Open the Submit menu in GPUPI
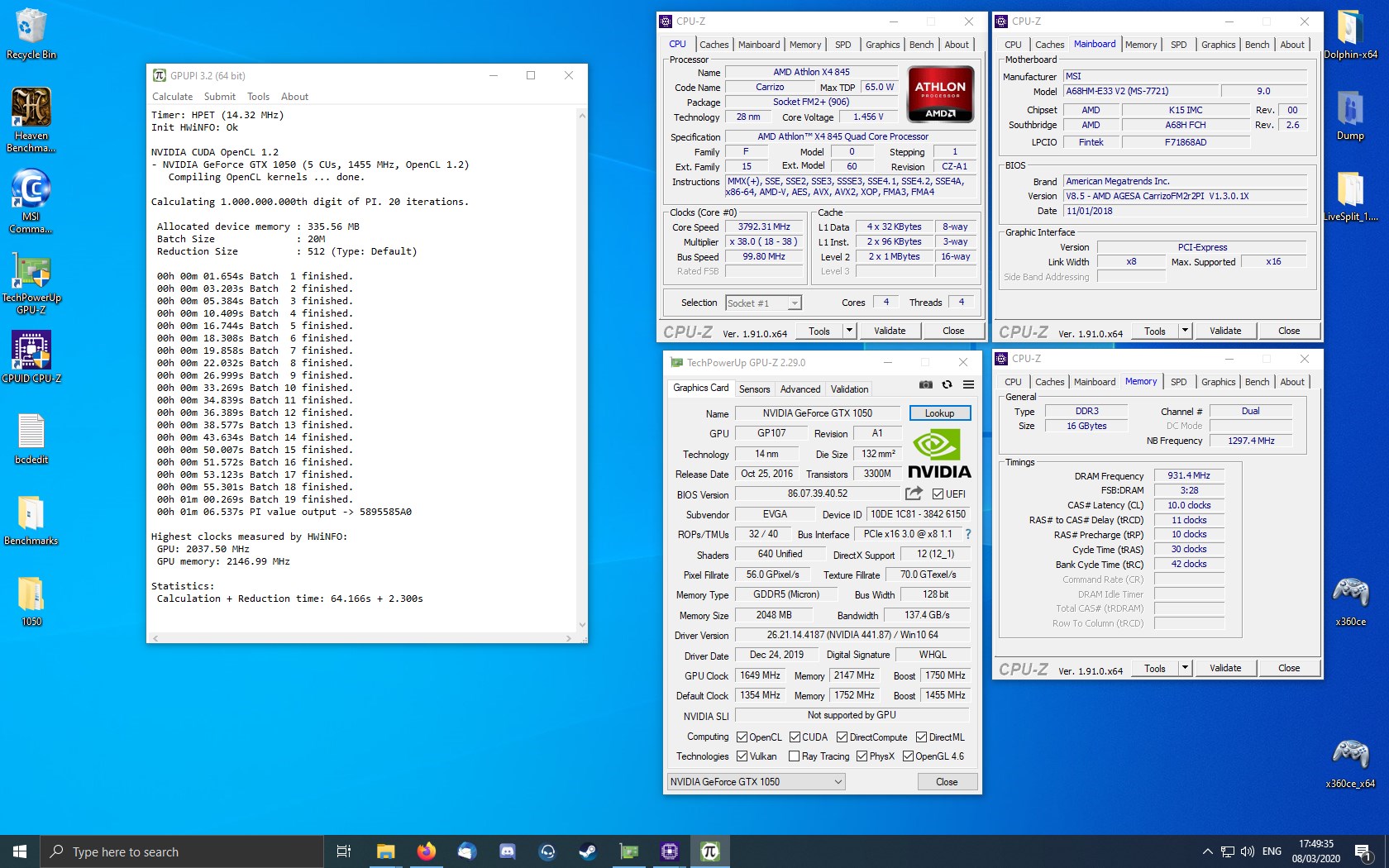The width and height of the screenshot is (1389, 868). point(220,97)
